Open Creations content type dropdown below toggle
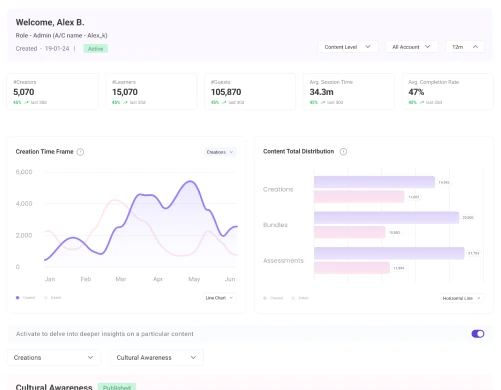 tap(54, 358)
